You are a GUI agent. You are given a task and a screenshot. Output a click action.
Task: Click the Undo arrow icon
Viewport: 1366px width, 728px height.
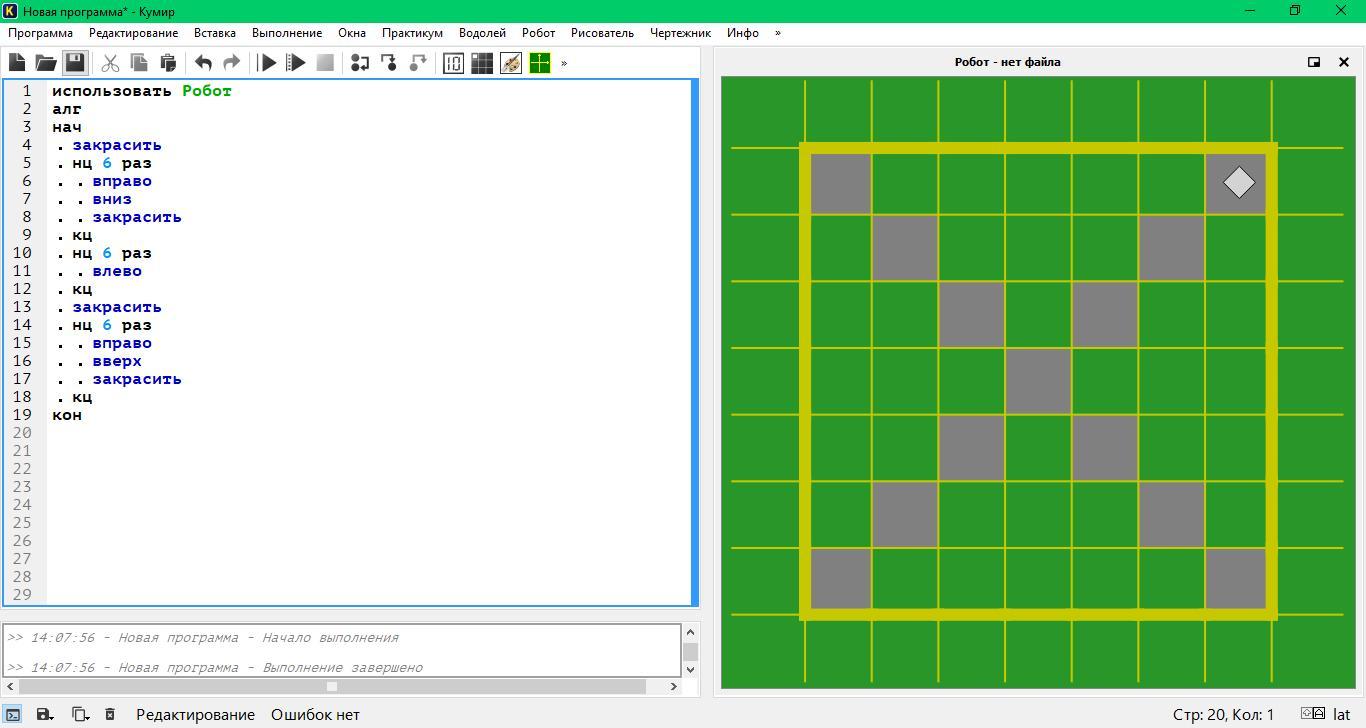[203, 63]
